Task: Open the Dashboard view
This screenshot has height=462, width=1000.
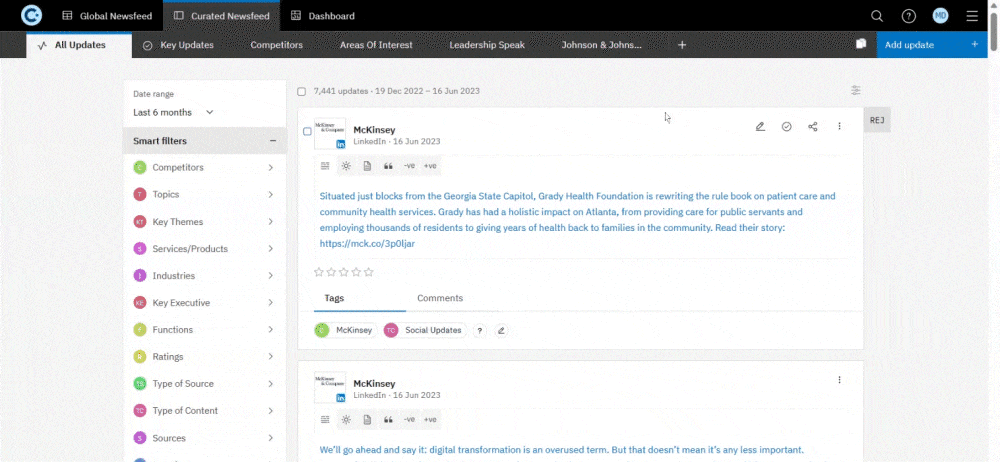Action: pos(323,16)
